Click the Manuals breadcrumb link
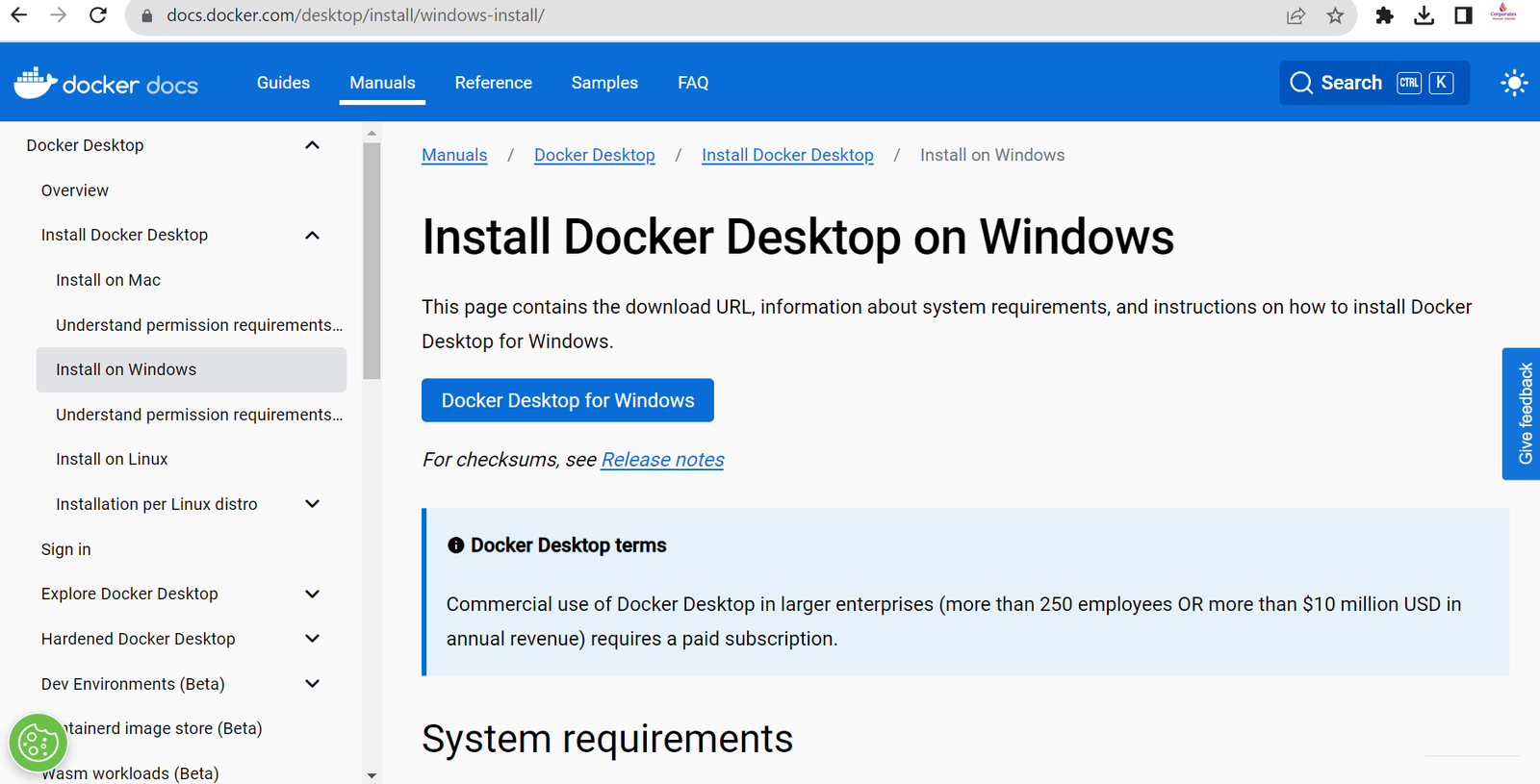The height and width of the screenshot is (784, 1540). [454, 155]
